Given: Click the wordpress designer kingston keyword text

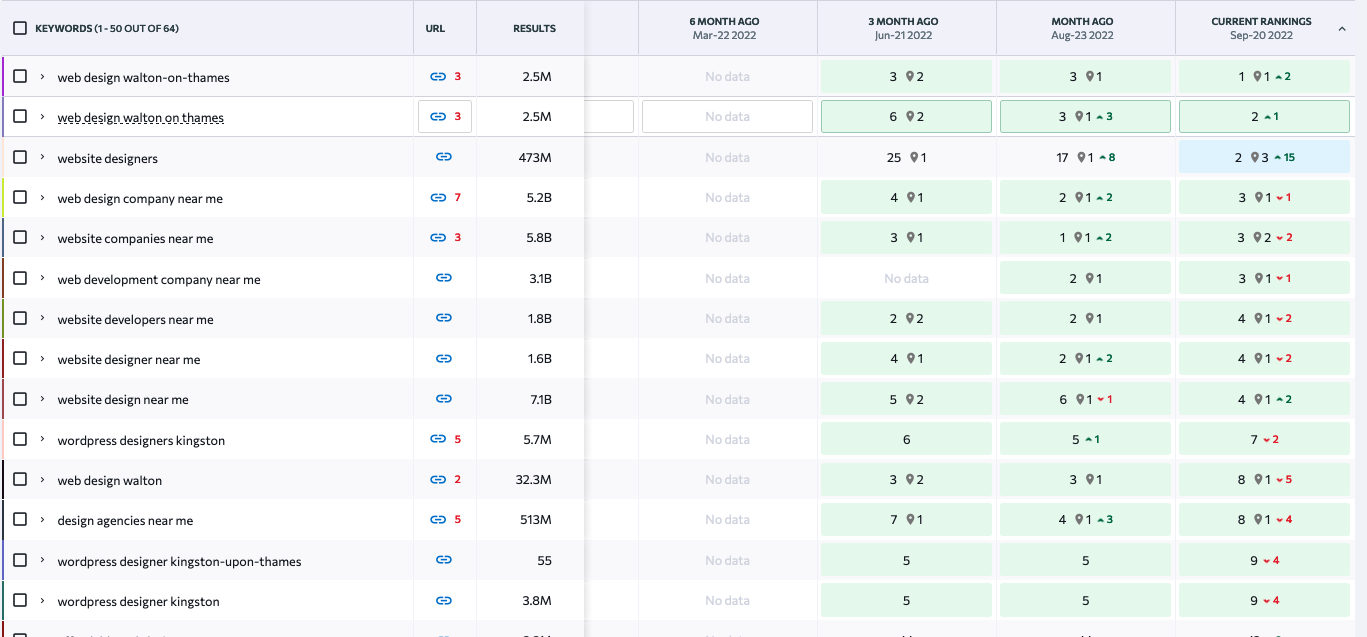Looking at the screenshot, I should [138, 601].
